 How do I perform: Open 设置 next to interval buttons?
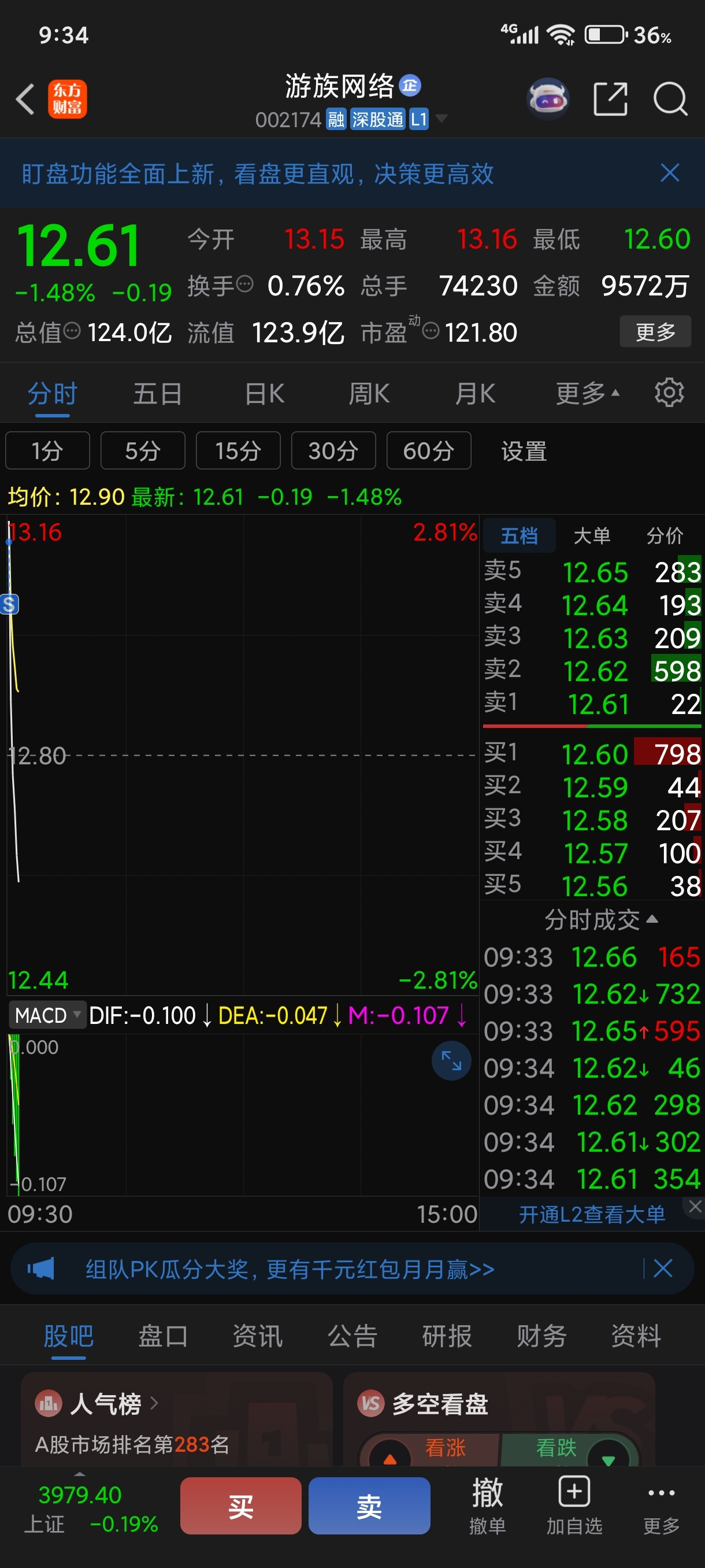[524, 452]
